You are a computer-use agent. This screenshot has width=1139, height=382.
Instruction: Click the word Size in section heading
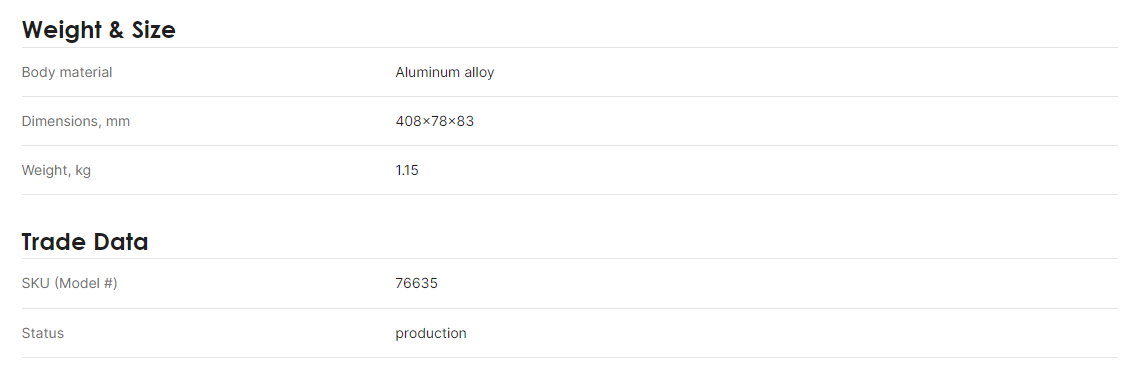(x=153, y=30)
